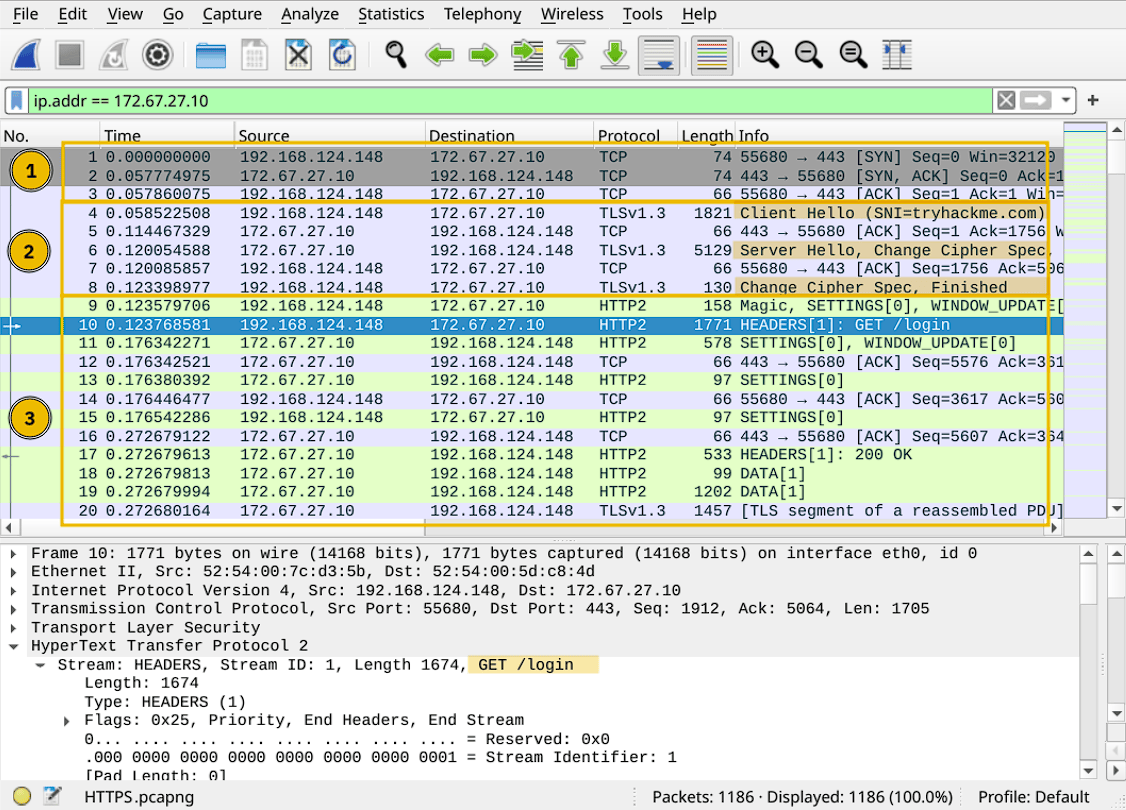Open the Go menu

point(173,14)
